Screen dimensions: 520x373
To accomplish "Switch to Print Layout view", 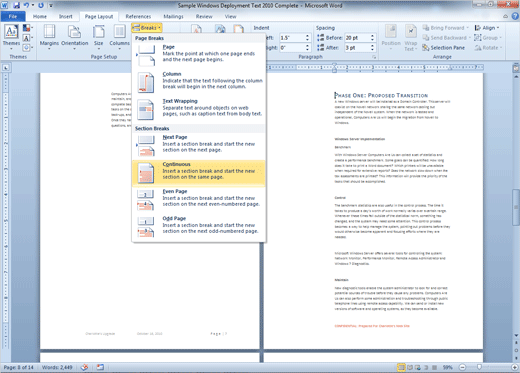I will pyautogui.click(x=401, y=367).
